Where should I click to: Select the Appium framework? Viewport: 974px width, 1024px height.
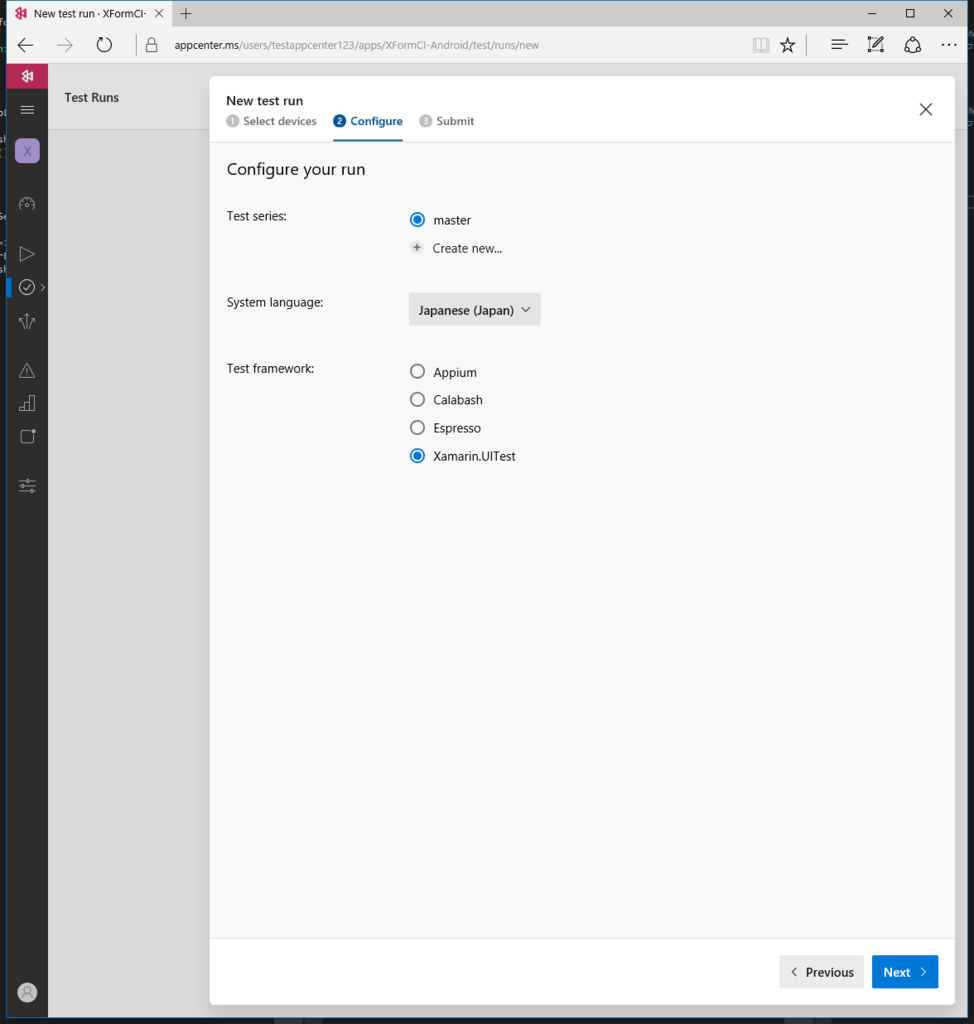417,372
